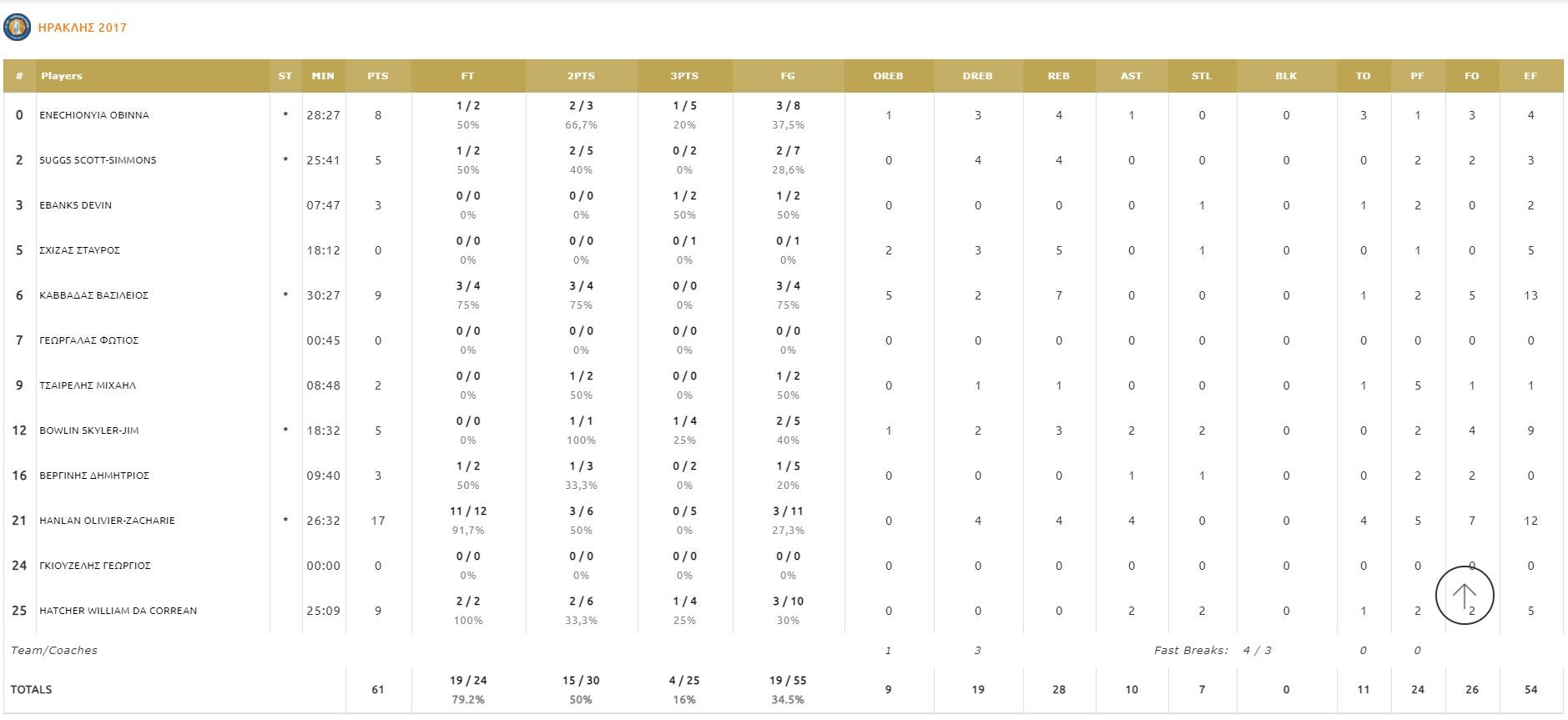This screenshot has width=1568, height=720.
Task: Click the TOTALS row label
Action: [x=31, y=689]
